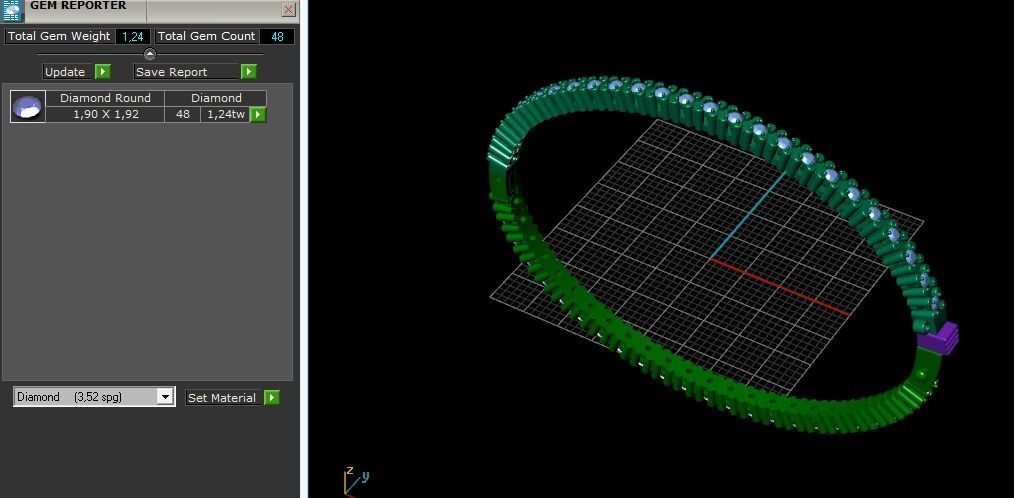Click the Diamond Round cell
The width and height of the screenshot is (1014, 498).
tap(105, 98)
